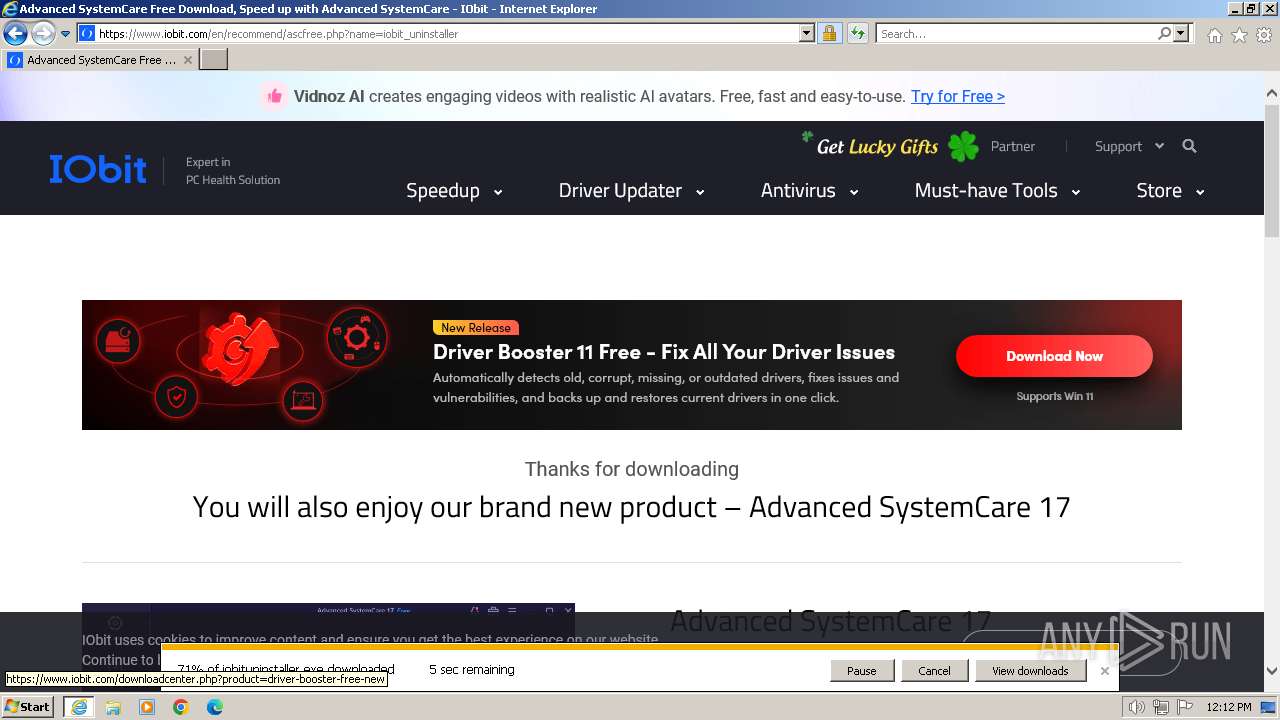Close the Advanced SystemCare tab
Viewport: 1280px width, 720px height.
click(x=188, y=60)
